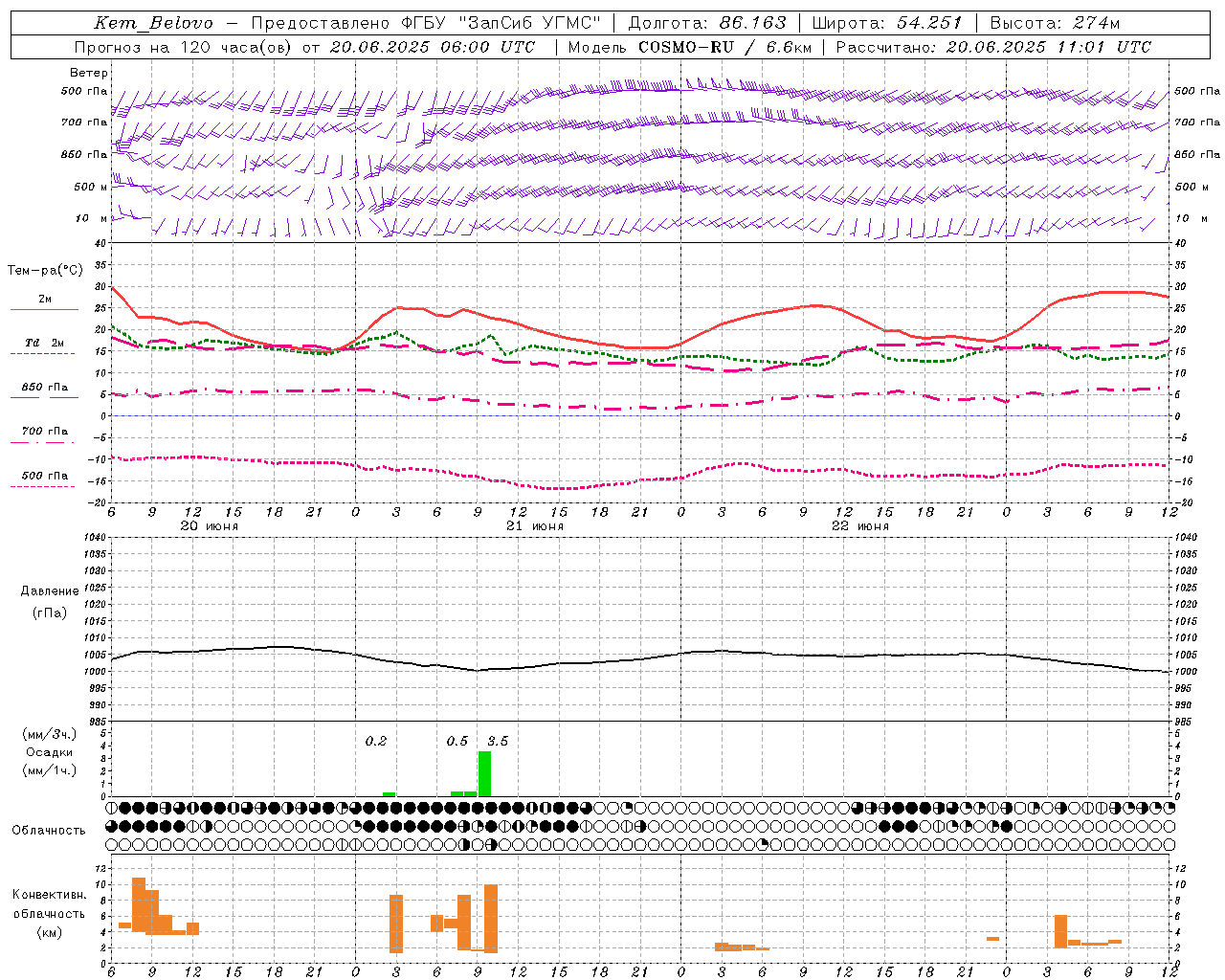Click the station name Kem_Belovo in header

(x=153, y=23)
